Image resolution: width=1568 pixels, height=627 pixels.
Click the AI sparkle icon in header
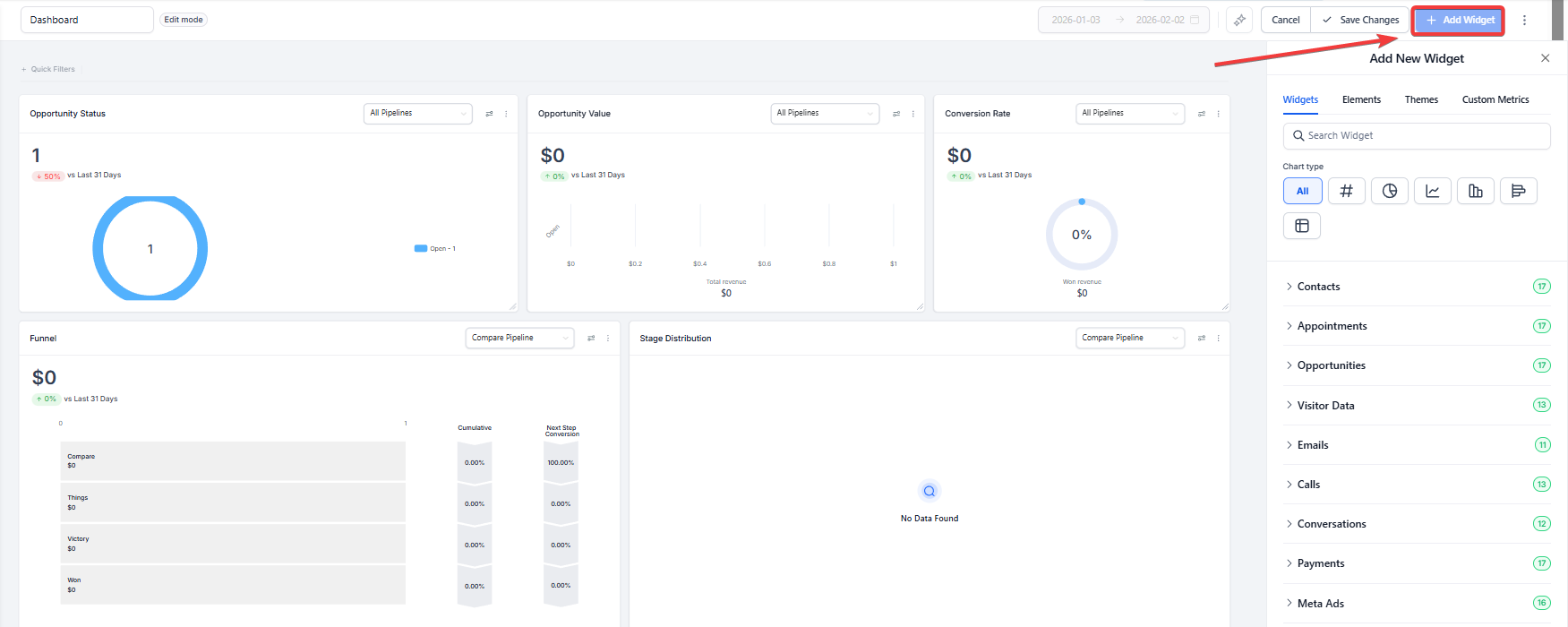[x=1239, y=20]
